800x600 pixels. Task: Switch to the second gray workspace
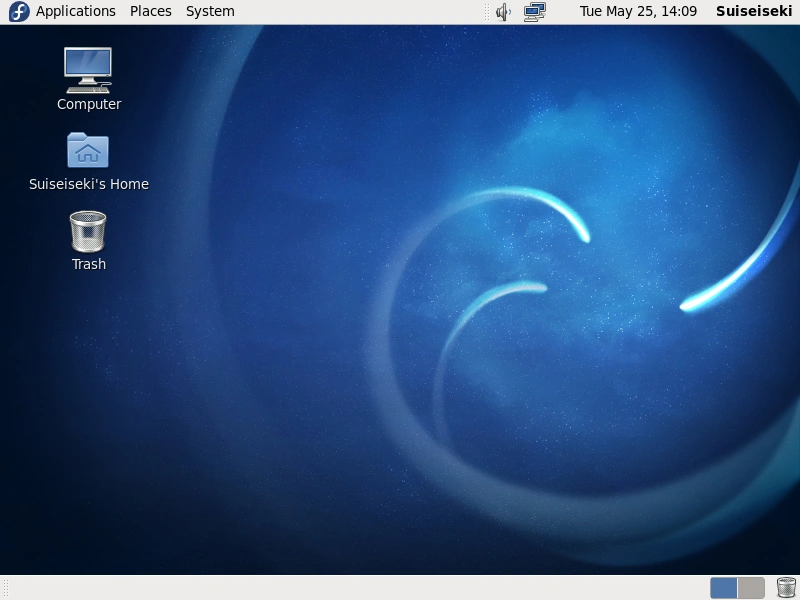[x=751, y=588]
